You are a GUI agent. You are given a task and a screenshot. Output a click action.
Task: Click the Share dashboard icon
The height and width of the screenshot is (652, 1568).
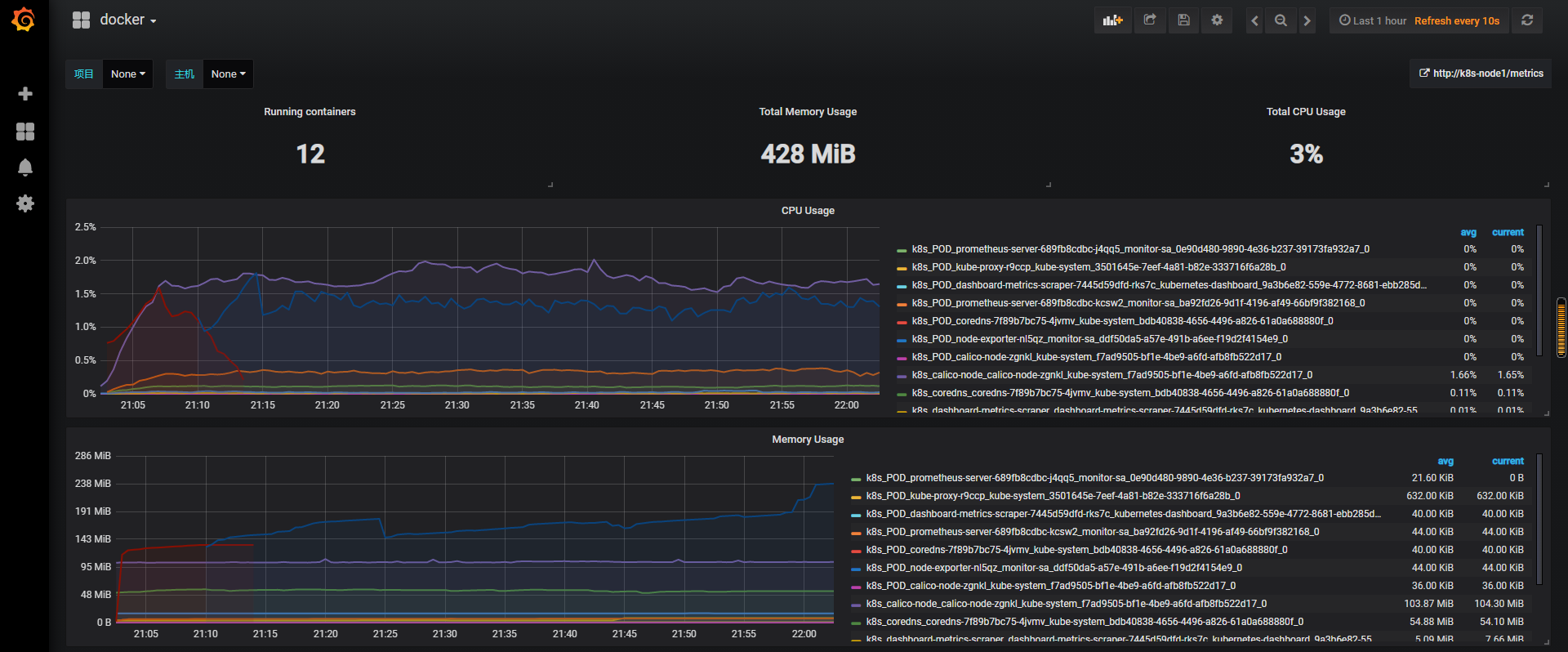pyautogui.click(x=1150, y=20)
